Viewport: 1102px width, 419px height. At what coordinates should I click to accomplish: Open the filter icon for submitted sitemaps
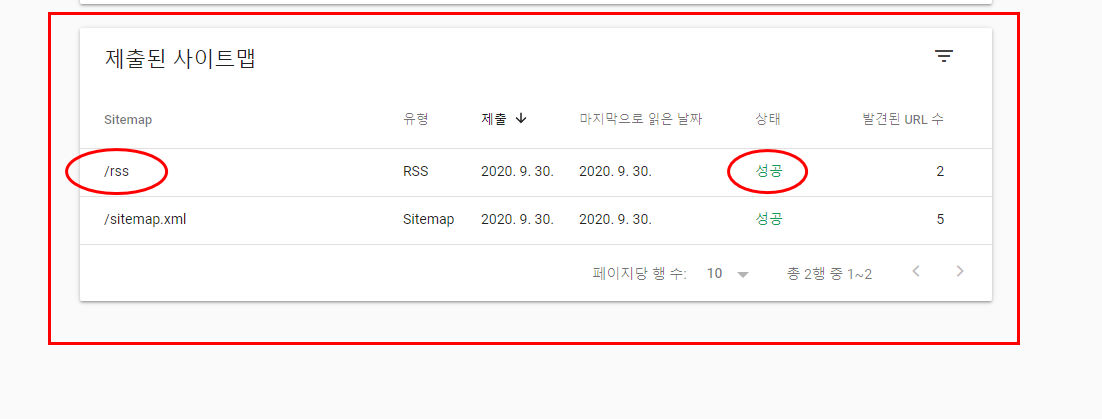(x=943, y=57)
